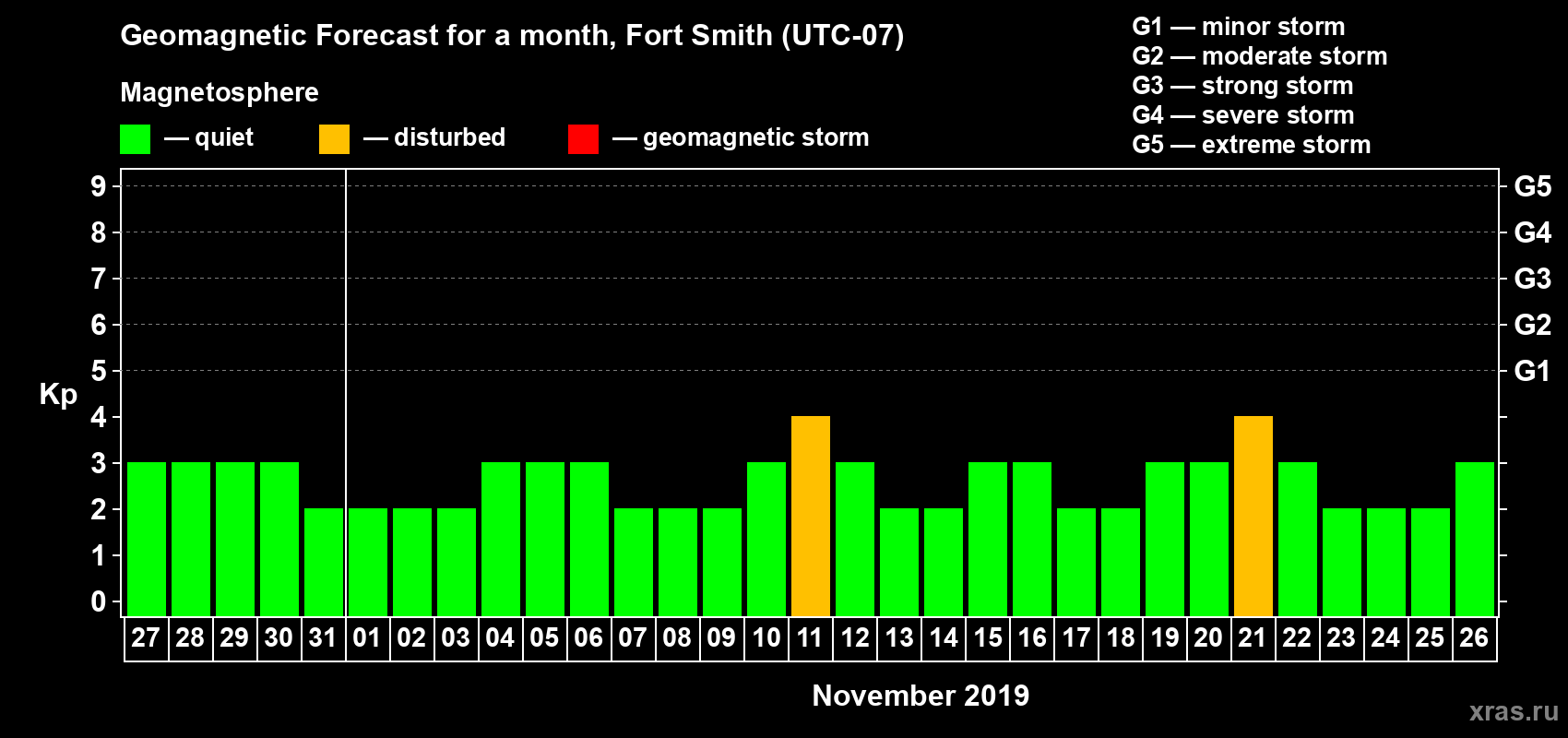Click date label 30 on the axis
This screenshot has height=738, width=1568.
click(x=279, y=637)
